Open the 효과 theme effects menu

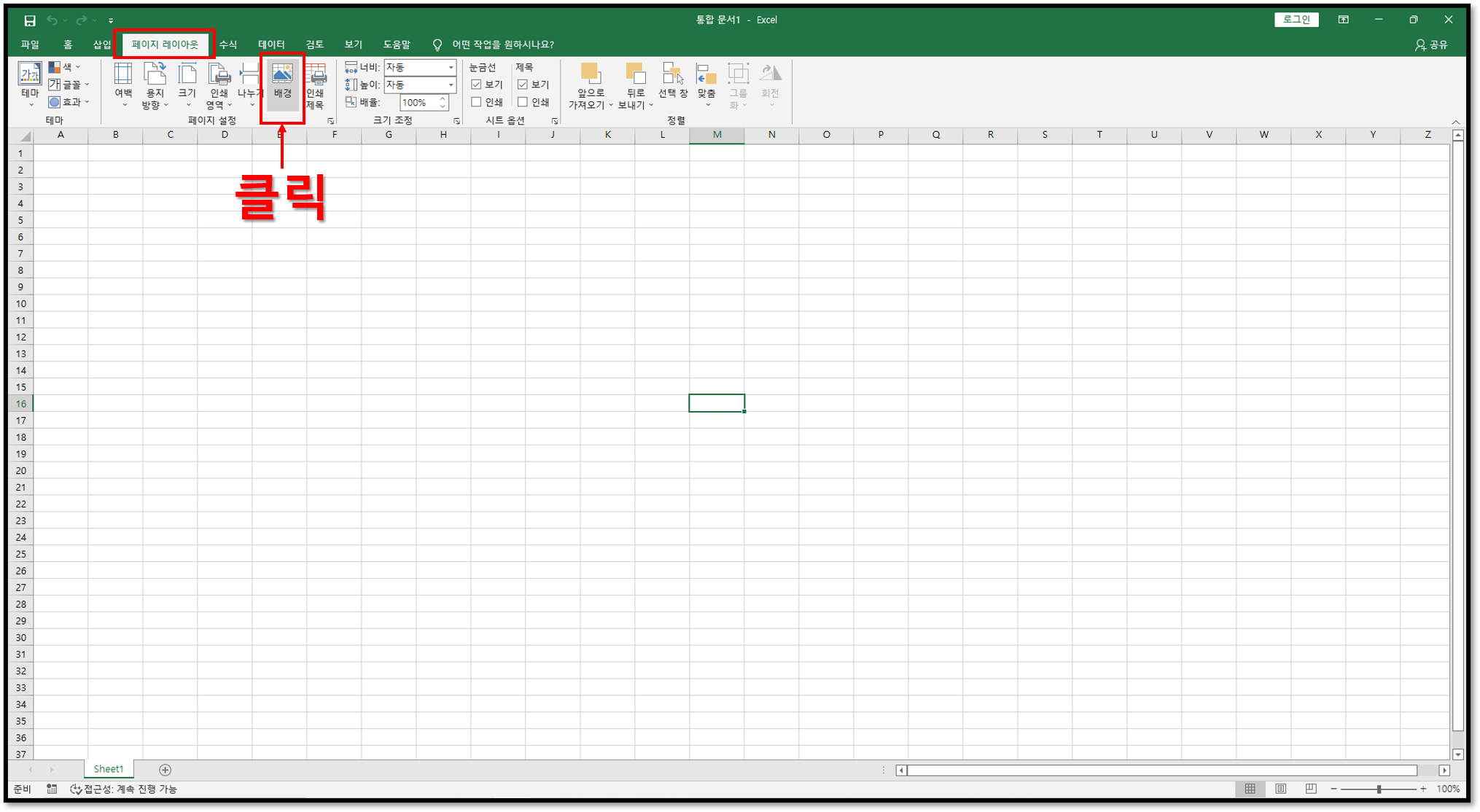68,102
